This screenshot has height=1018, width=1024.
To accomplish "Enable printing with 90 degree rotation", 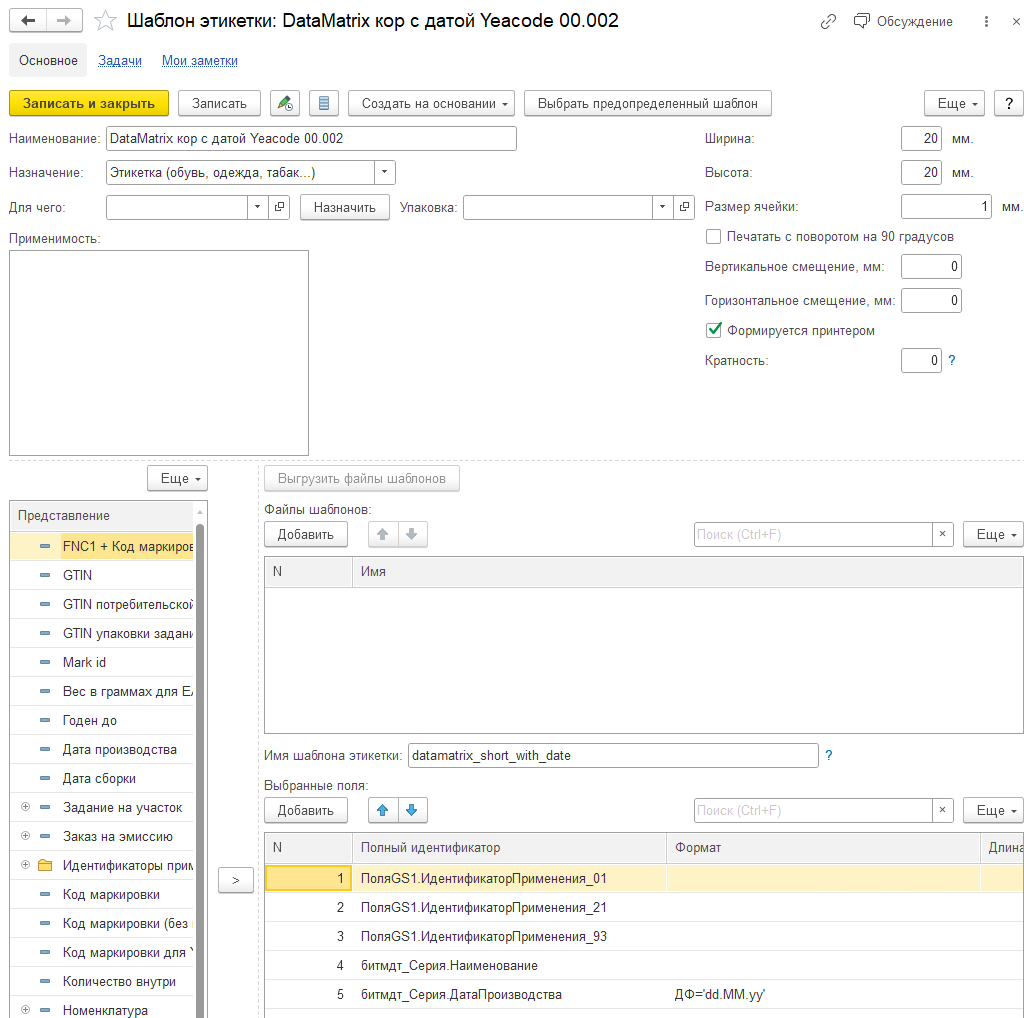I will coord(714,237).
